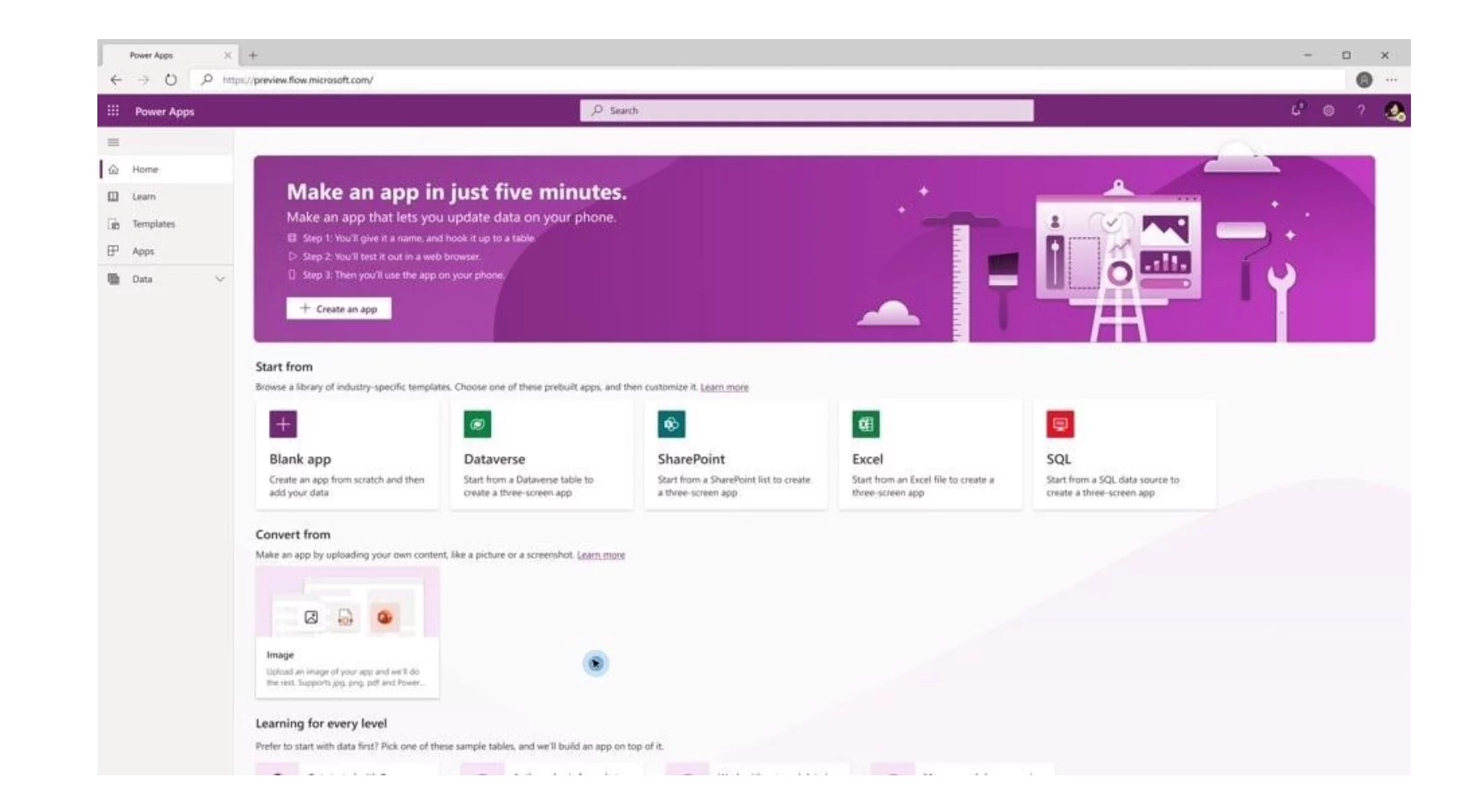Click the Apps icon in sidebar
Viewport: 1470px width, 812px height.
click(113, 250)
